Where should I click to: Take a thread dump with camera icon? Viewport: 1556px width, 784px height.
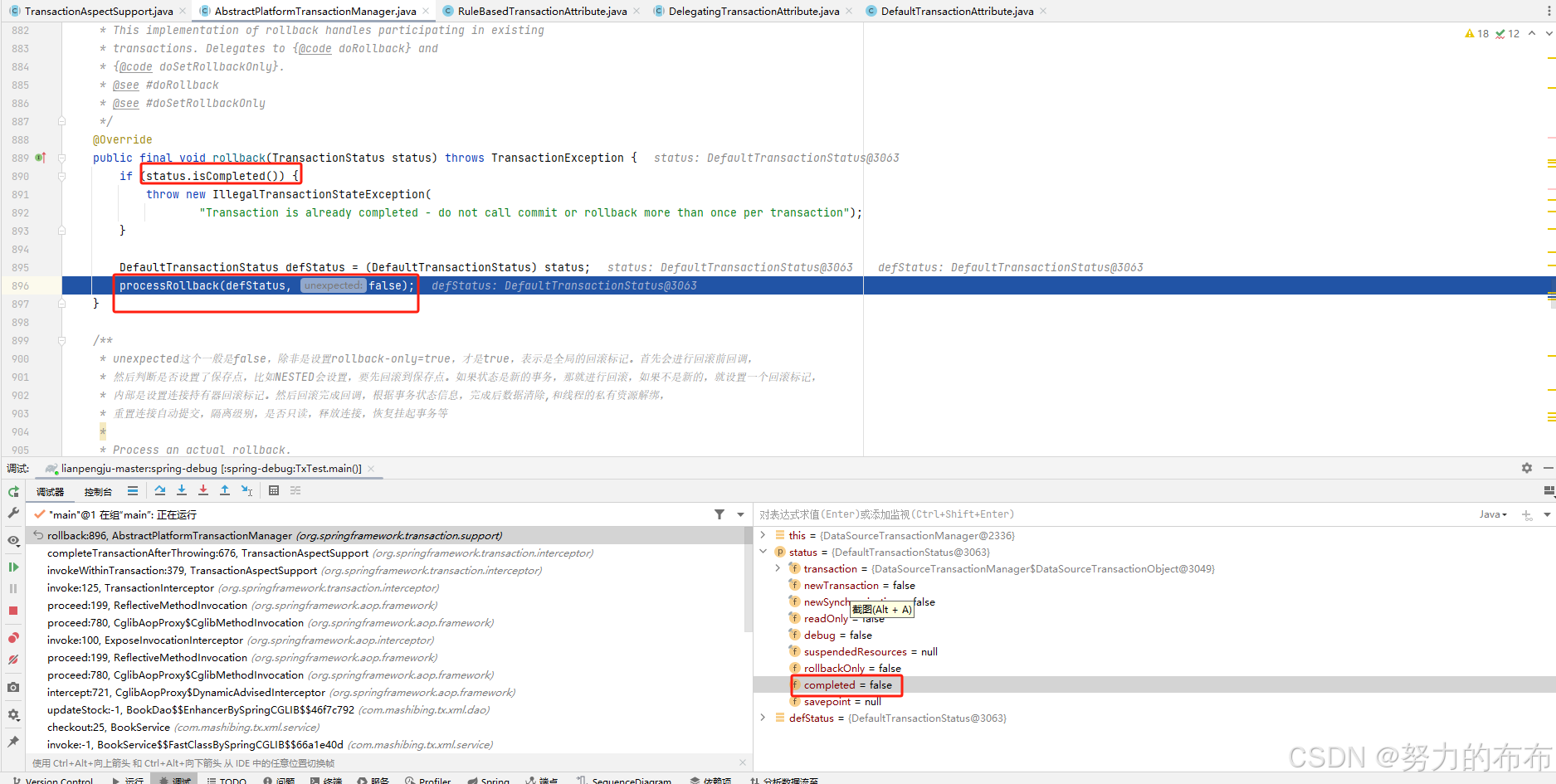pyautogui.click(x=13, y=687)
